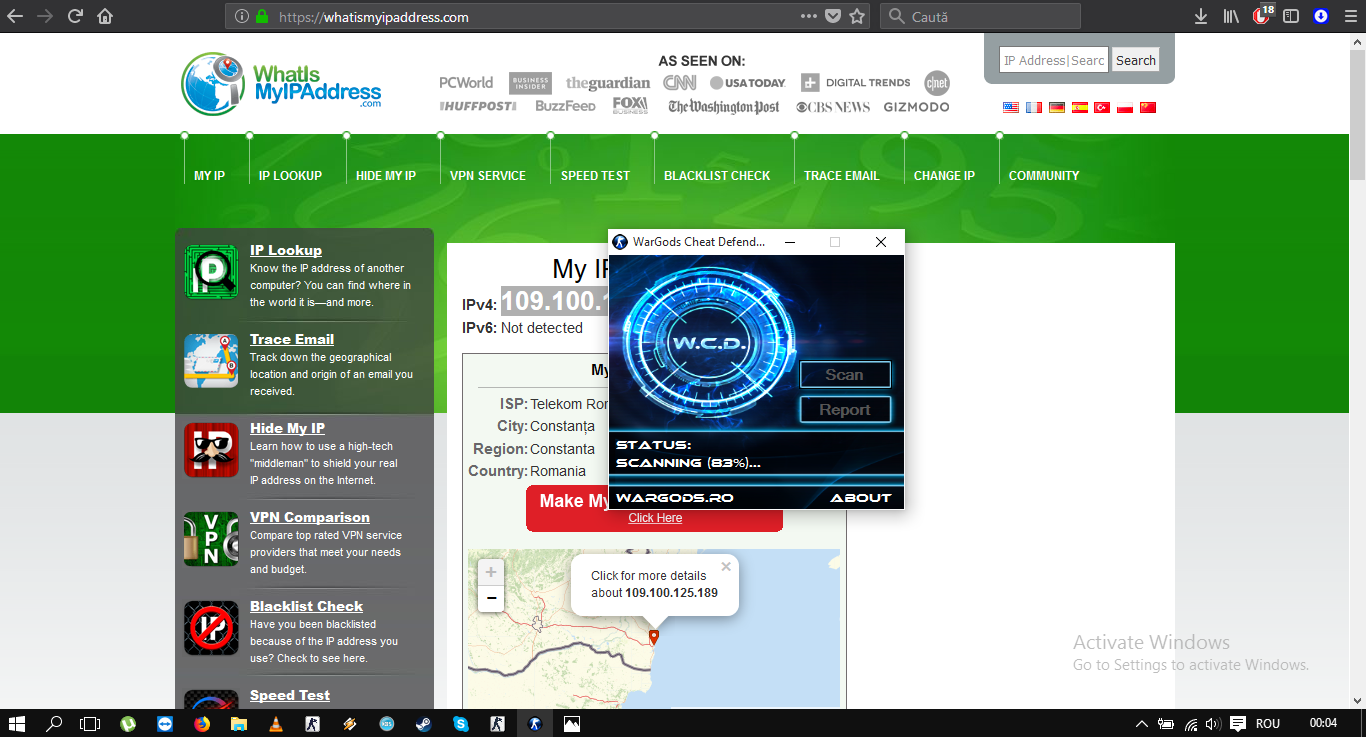The image size is (1366, 737).
Task: Click Scan button in WarGods Cheat Defender
Action: coord(845,375)
